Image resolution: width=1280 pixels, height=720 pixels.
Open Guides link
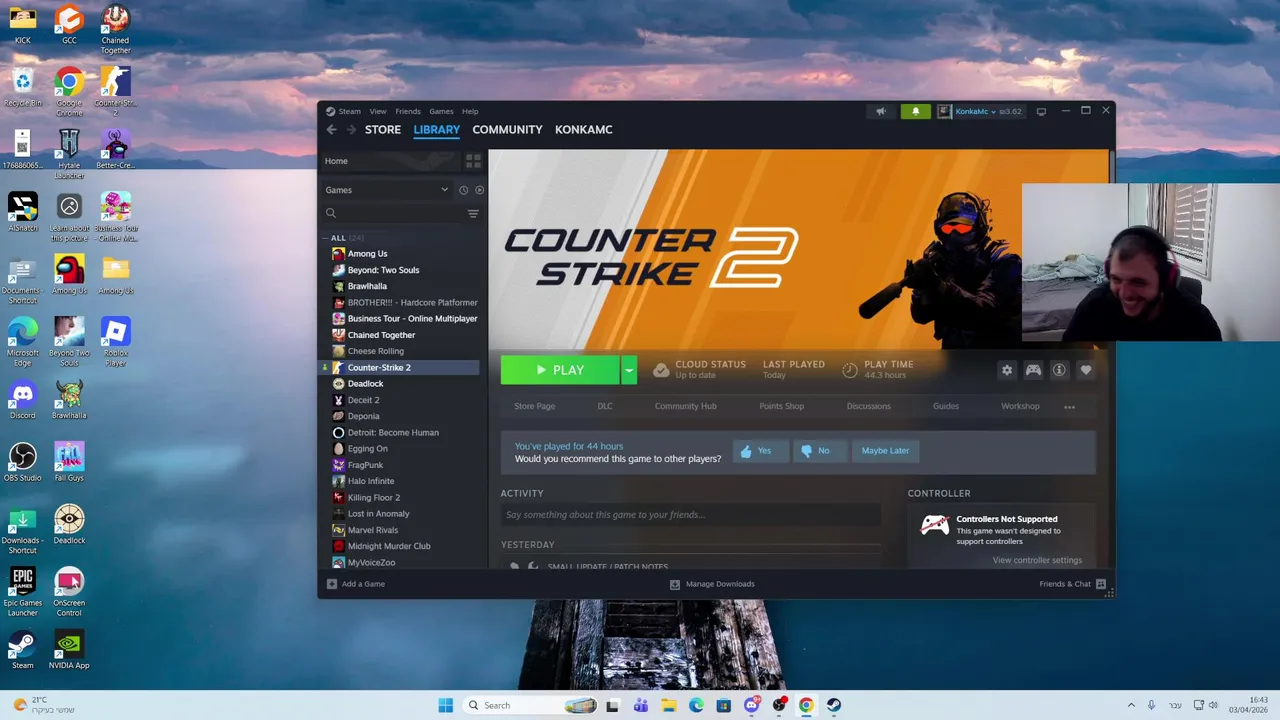[946, 407]
